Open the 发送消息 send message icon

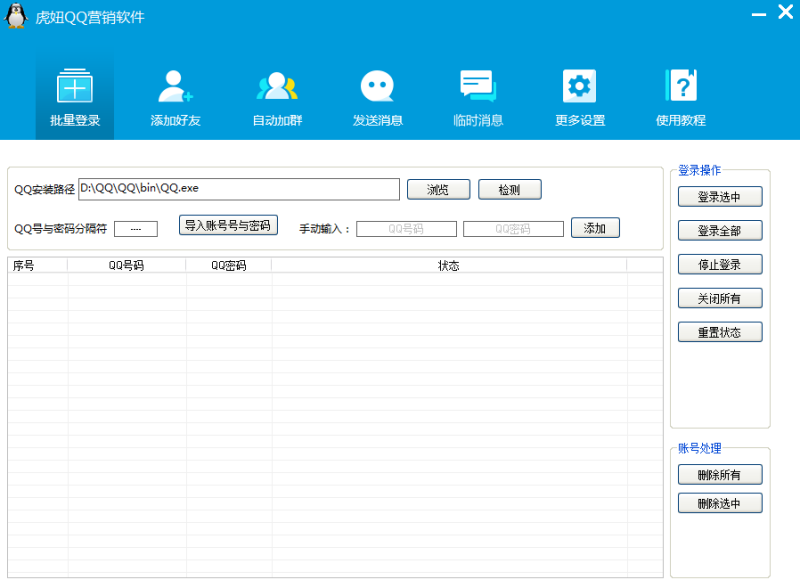point(377,88)
